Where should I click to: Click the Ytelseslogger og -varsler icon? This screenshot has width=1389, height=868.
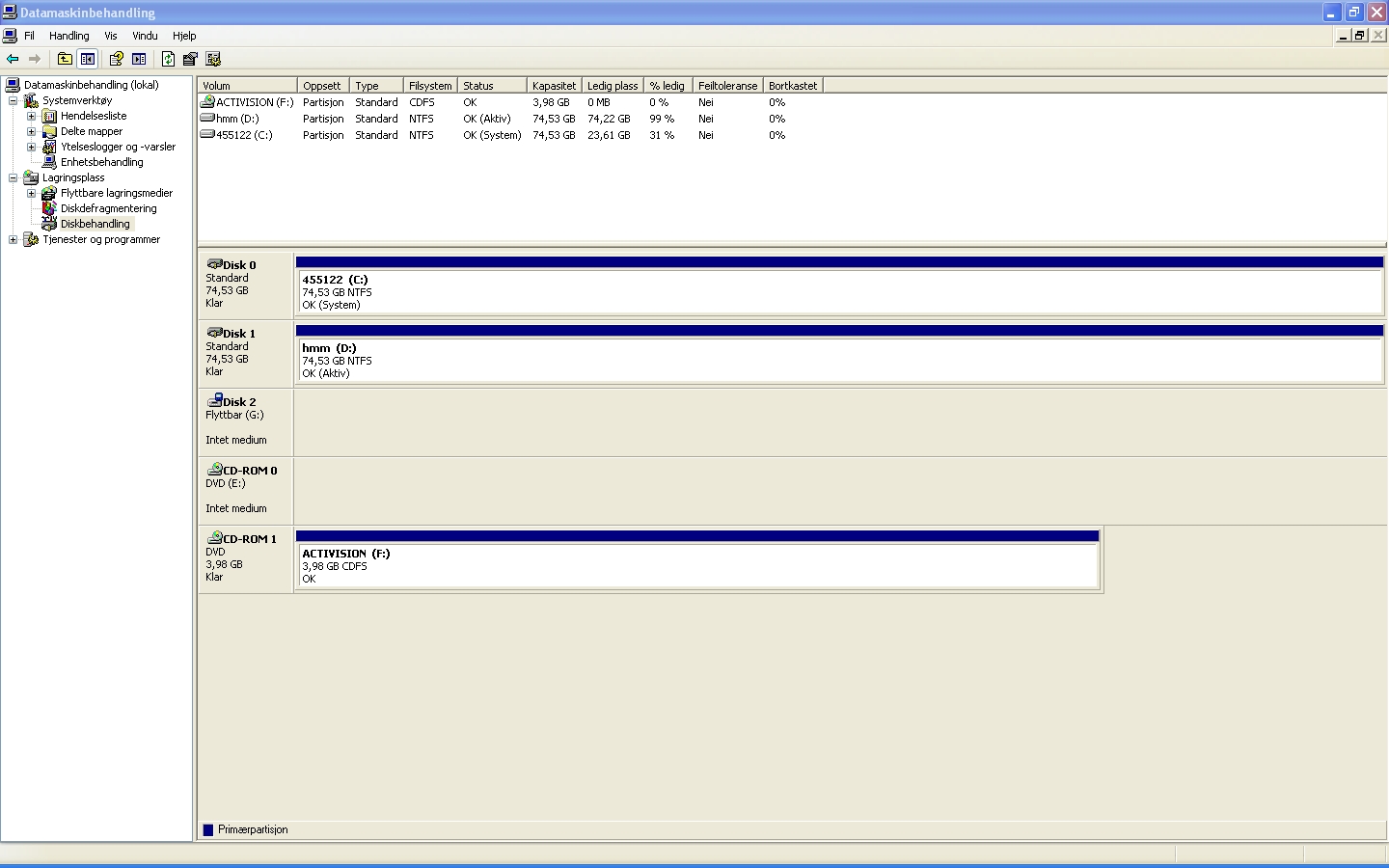(x=49, y=147)
